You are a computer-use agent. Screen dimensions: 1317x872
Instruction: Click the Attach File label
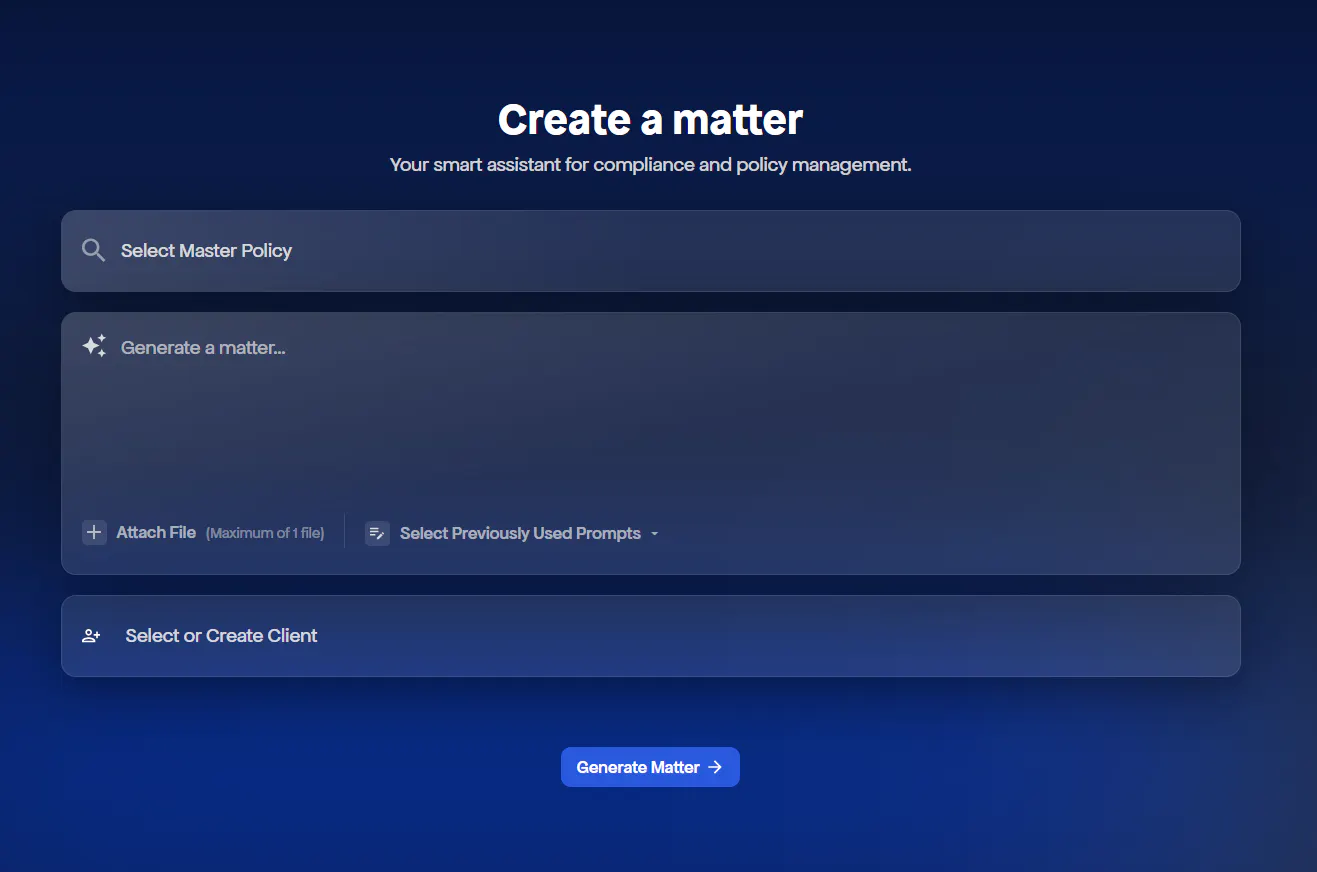pyautogui.click(x=156, y=532)
